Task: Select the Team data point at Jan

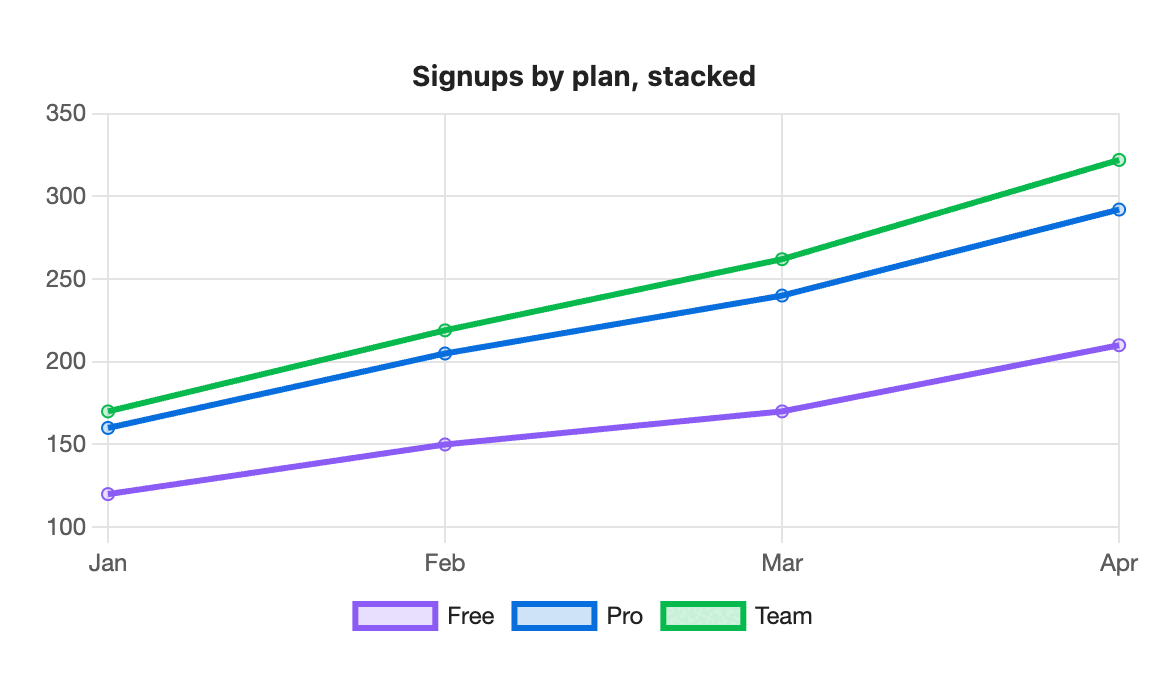Action: coord(108,411)
